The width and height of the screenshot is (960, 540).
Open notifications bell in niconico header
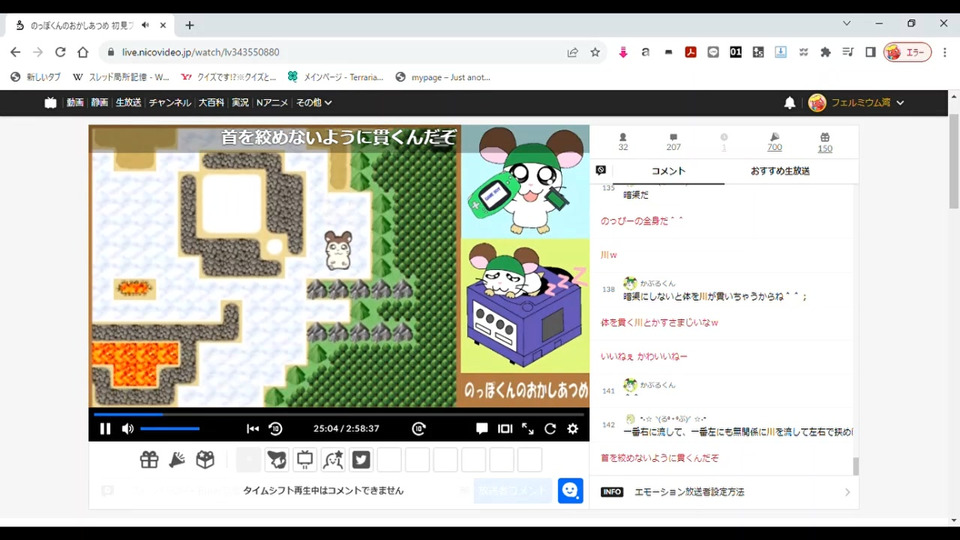click(x=790, y=103)
